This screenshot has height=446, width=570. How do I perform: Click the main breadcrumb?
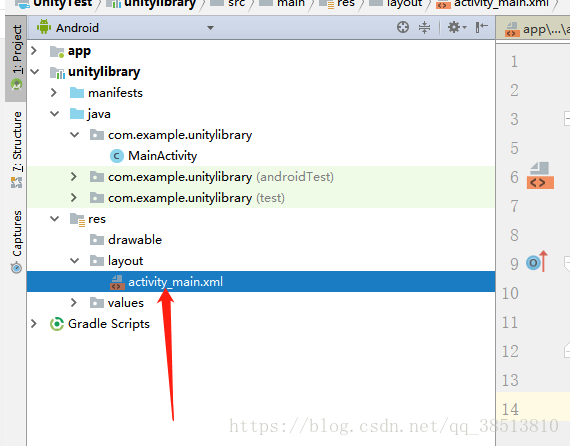click(282, 4)
